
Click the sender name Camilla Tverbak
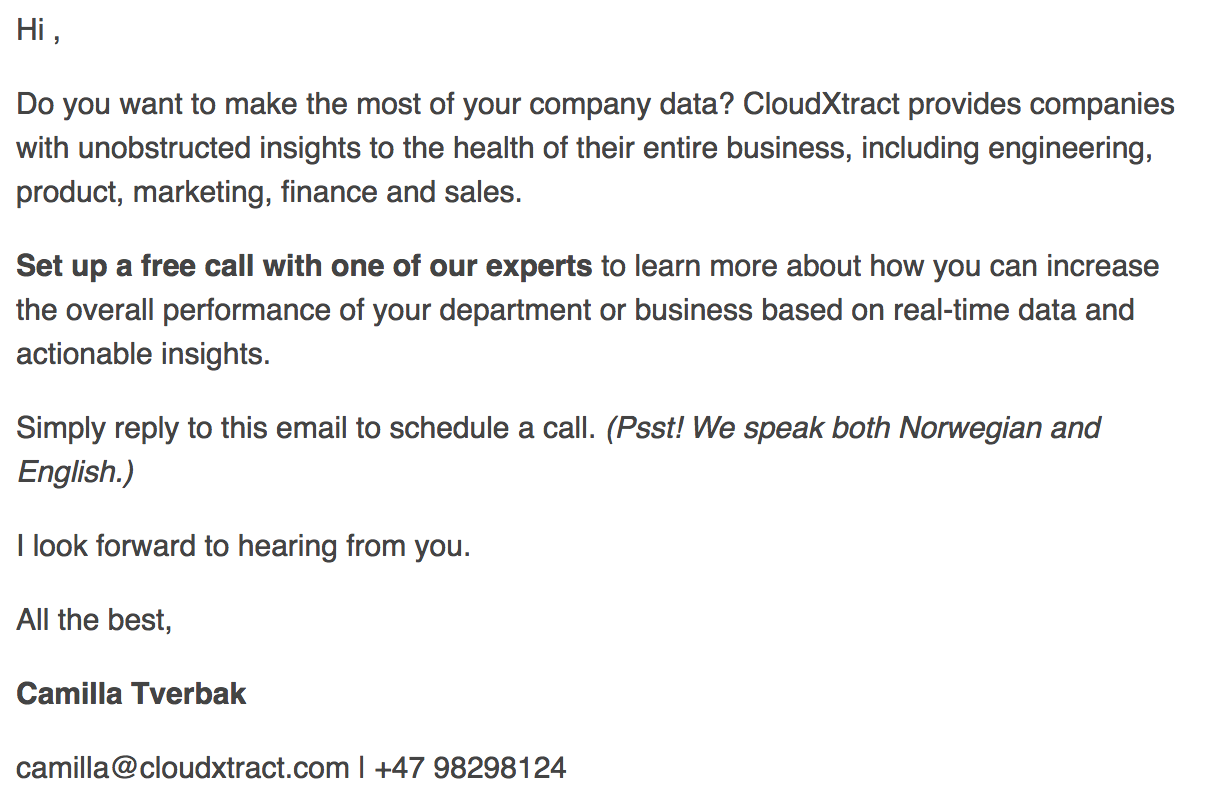tap(131, 693)
